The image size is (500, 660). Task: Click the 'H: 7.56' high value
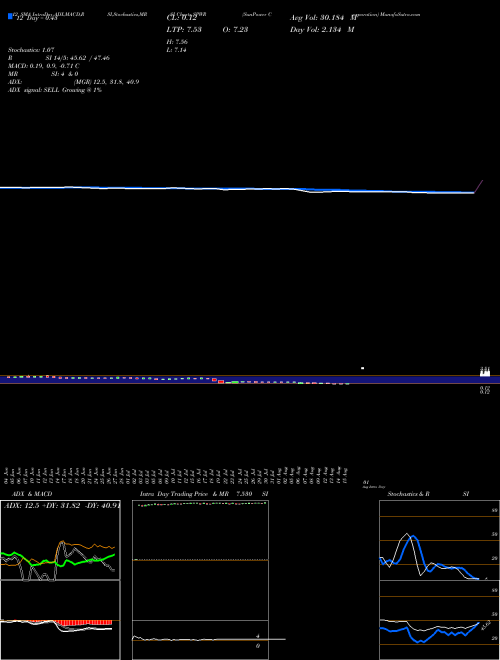point(177,42)
